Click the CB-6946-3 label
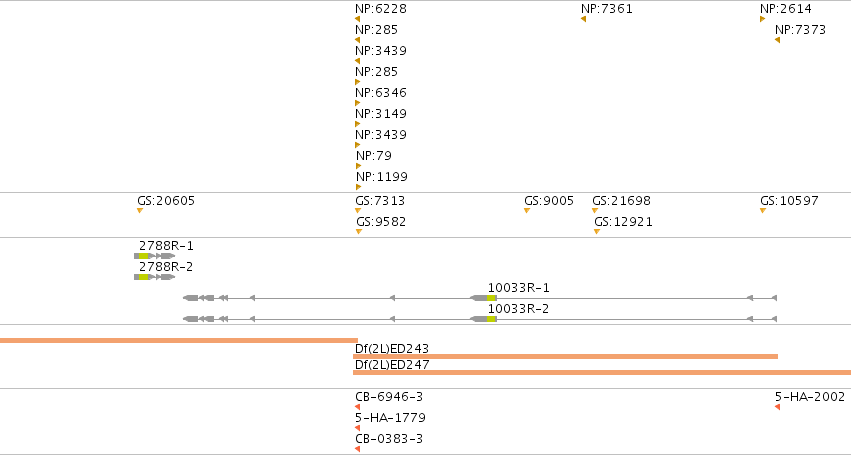The image size is (851, 455). click(x=389, y=397)
